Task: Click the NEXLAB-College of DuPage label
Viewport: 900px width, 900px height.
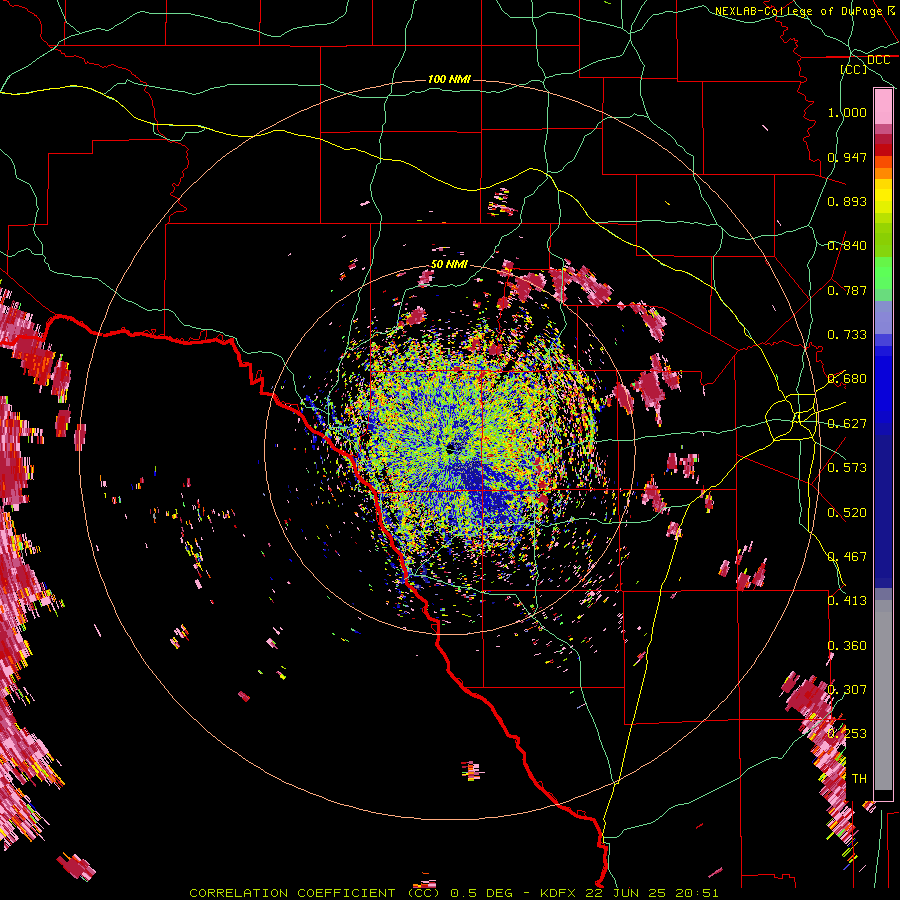Action: [x=800, y=11]
